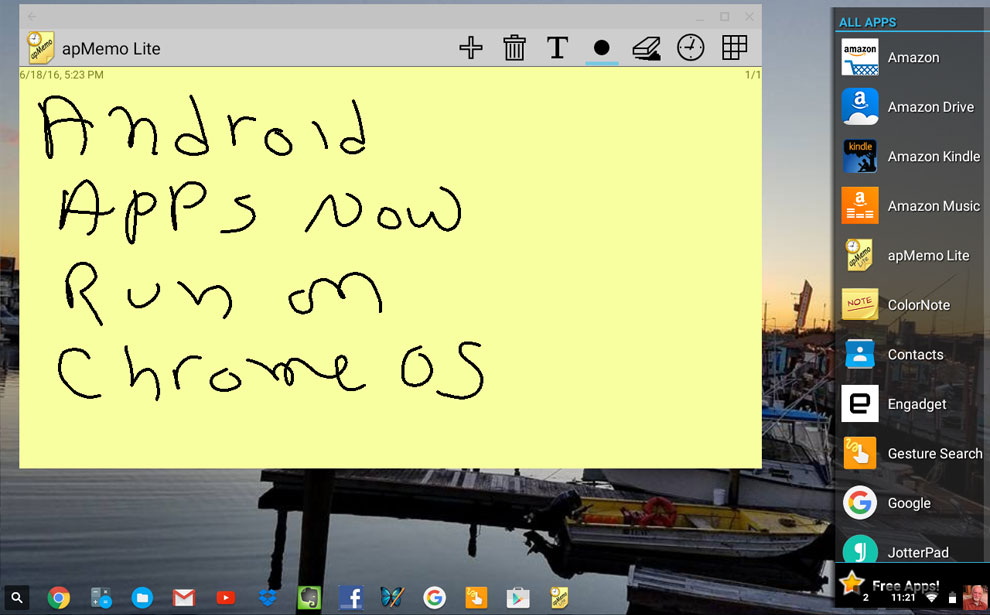Screen dimensions: 990x615
Task: Delete the memo using the trash icon
Action: point(515,48)
